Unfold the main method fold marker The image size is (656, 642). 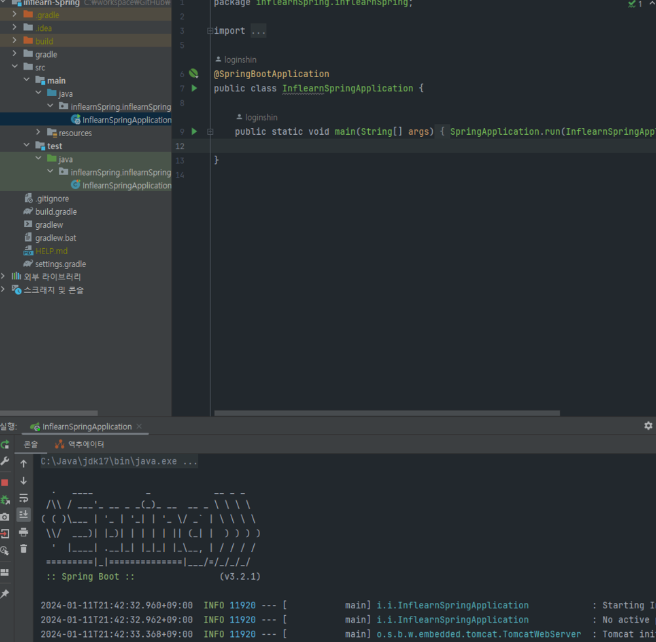click(x=210, y=132)
